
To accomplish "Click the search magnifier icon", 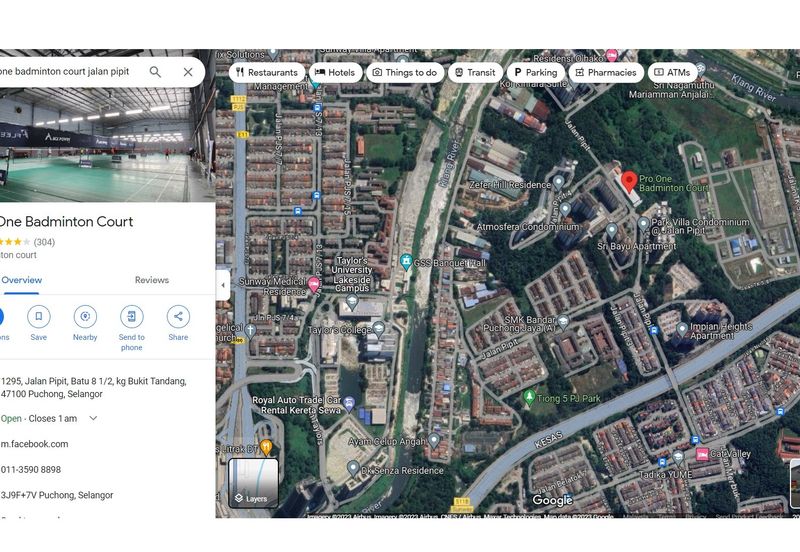I will point(155,72).
